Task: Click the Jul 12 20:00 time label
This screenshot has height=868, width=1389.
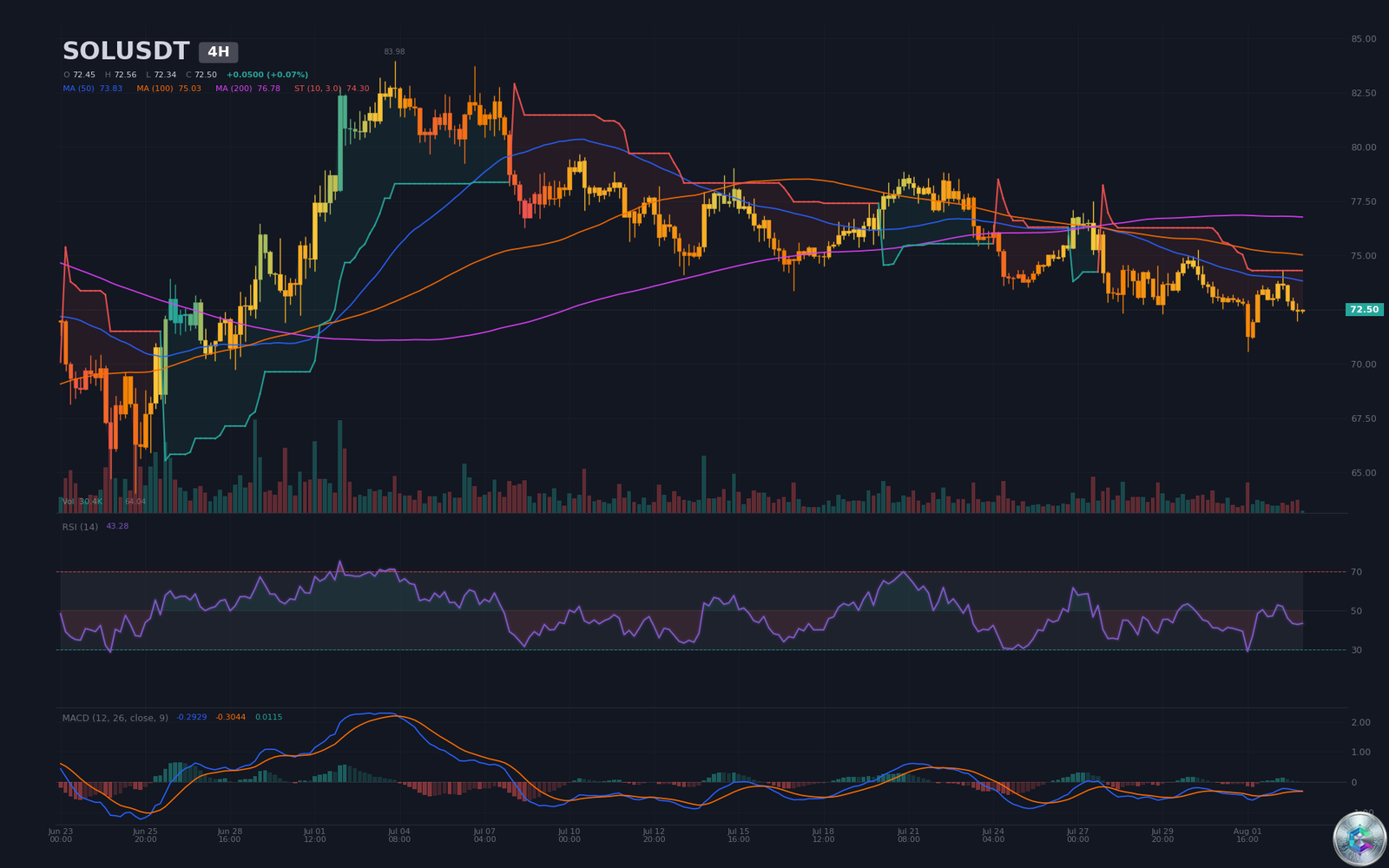Action: 654,835
